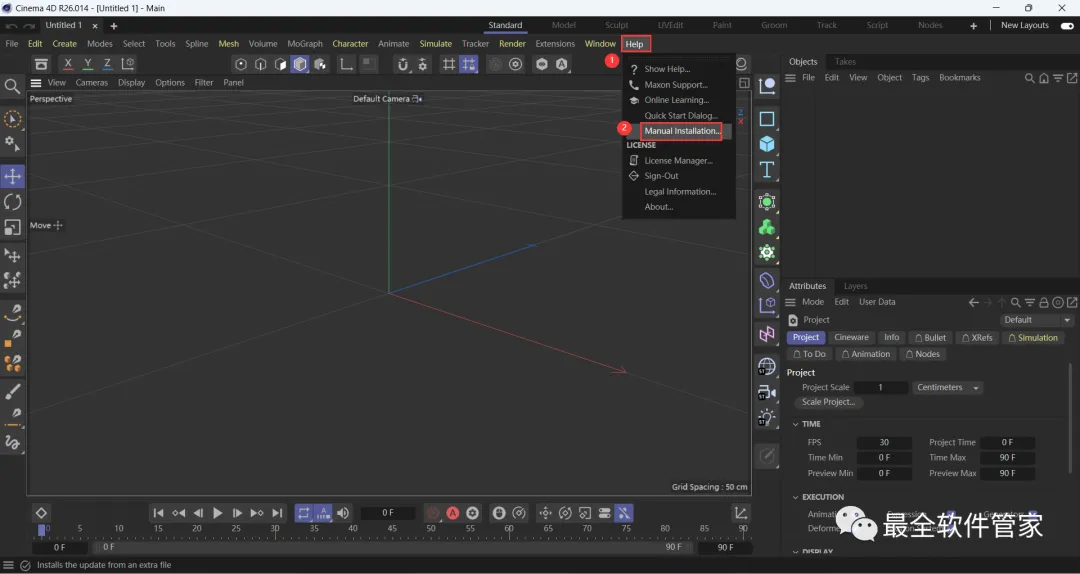
Task: Open Objects manager search icon
Action: pos(1030,78)
